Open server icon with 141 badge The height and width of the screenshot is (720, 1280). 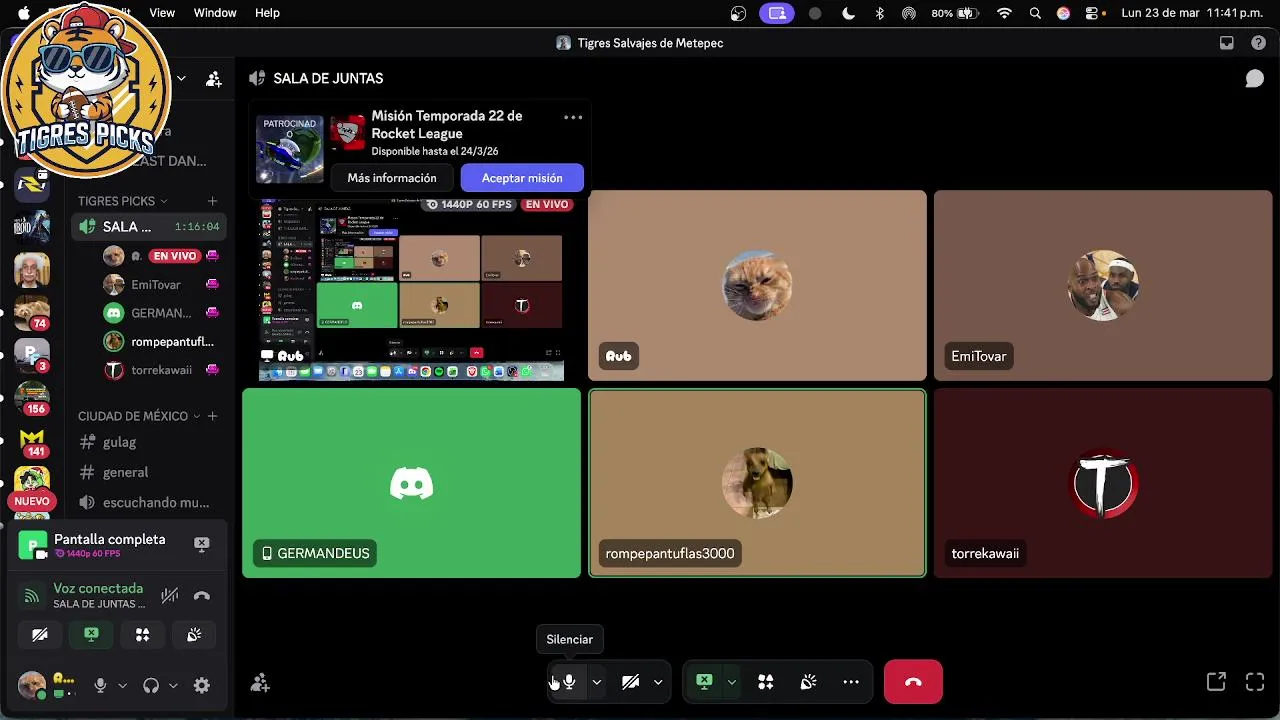pyautogui.click(x=32, y=441)
